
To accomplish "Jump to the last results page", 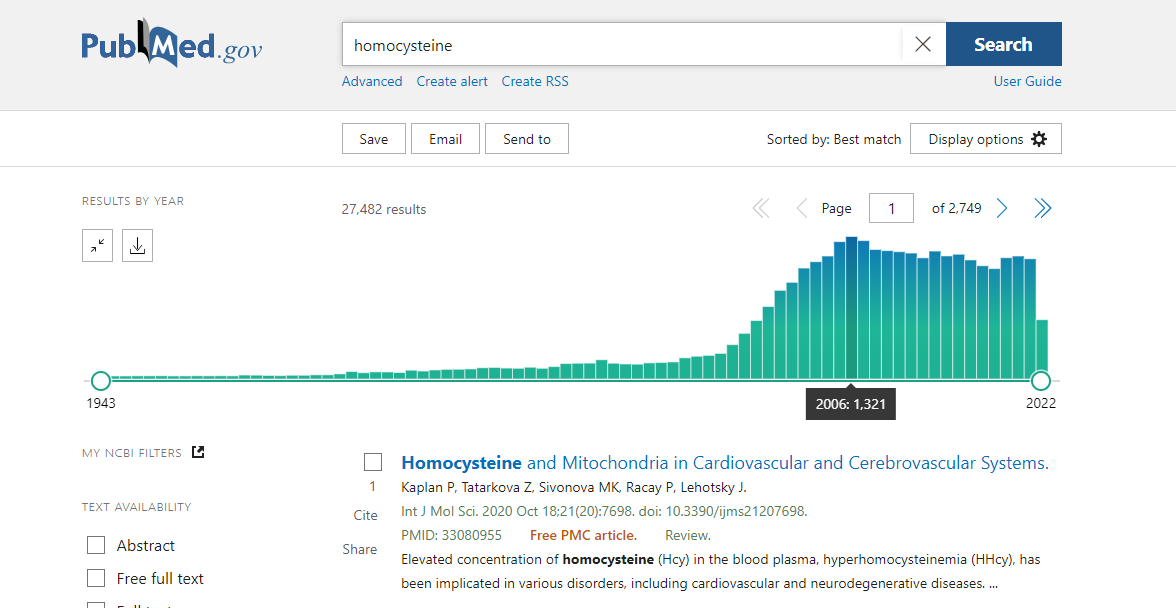I will point(1042,208).
